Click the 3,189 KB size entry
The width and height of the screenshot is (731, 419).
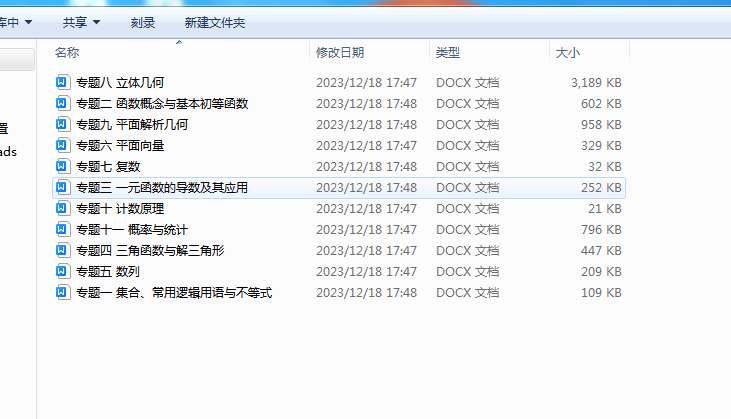point(596,83)
